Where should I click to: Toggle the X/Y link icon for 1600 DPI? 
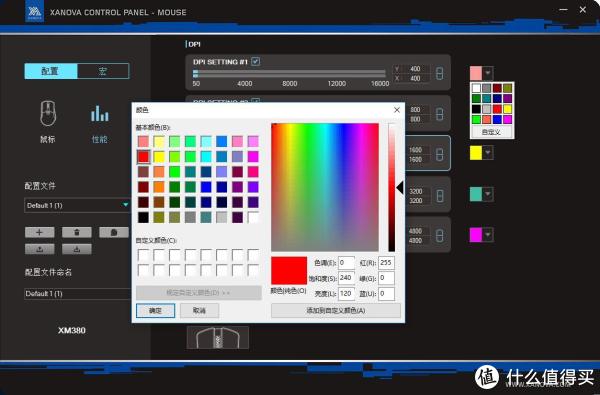click(440, 155)
